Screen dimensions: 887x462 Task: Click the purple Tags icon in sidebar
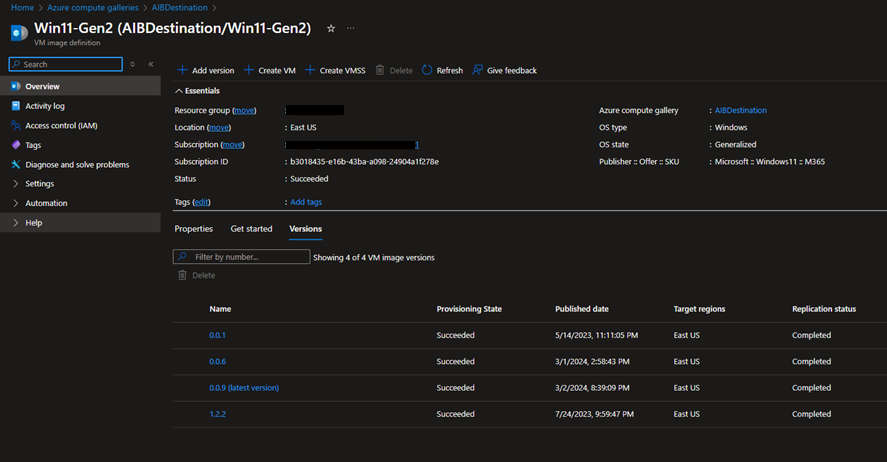coord(16,145)
